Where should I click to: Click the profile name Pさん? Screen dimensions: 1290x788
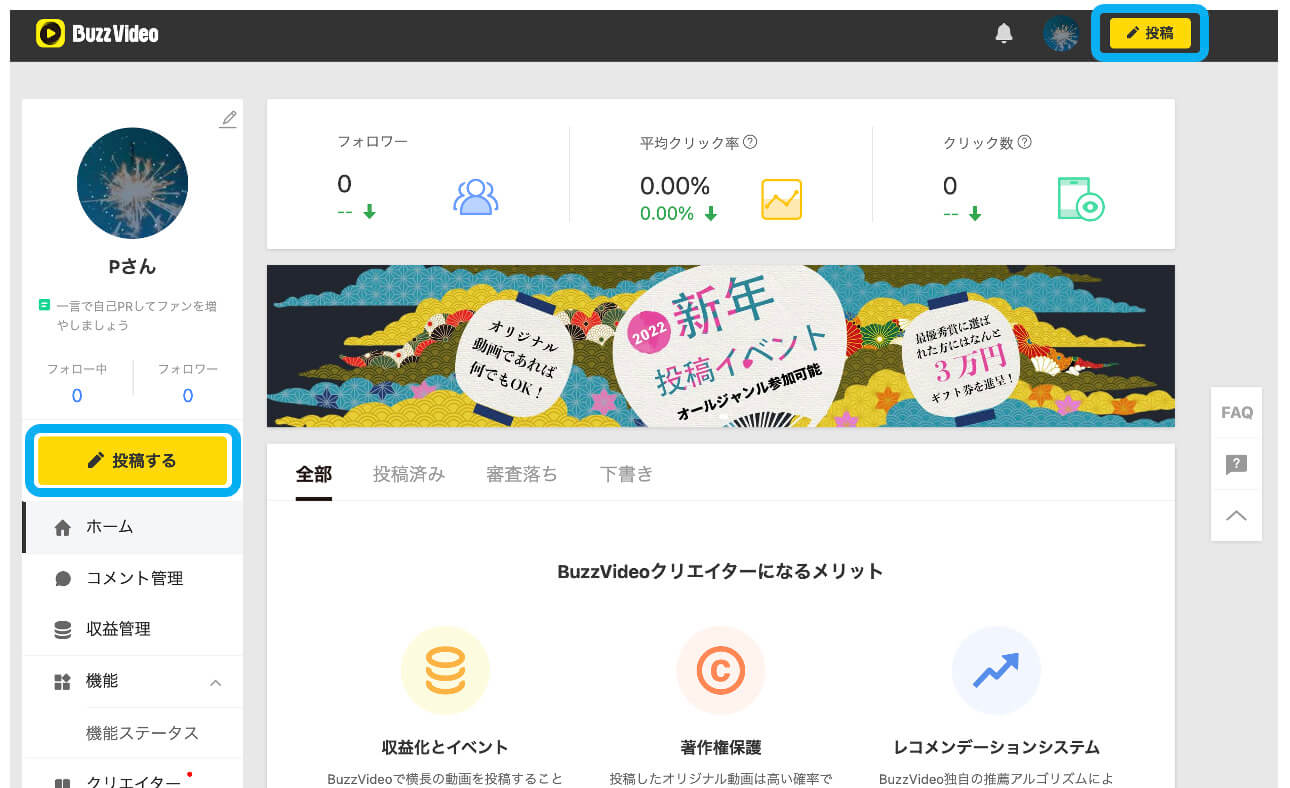coord(133,267)
